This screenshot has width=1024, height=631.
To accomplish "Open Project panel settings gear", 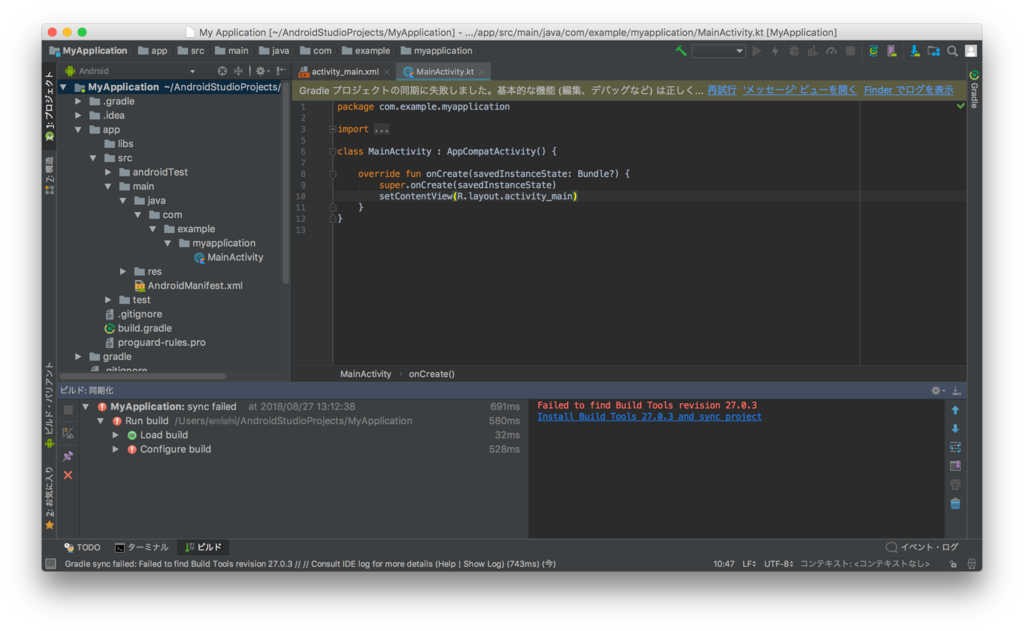I will pos(261,71).
